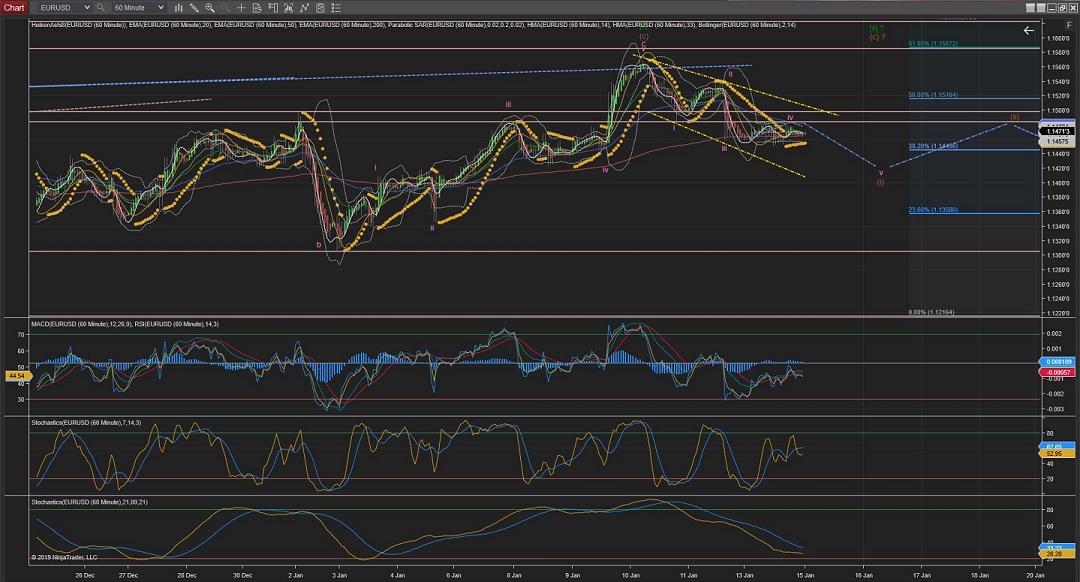1080x582 pixels.
Task: Open the chart properties list icon
Action: pyautogui.click(x=335, y=8)
